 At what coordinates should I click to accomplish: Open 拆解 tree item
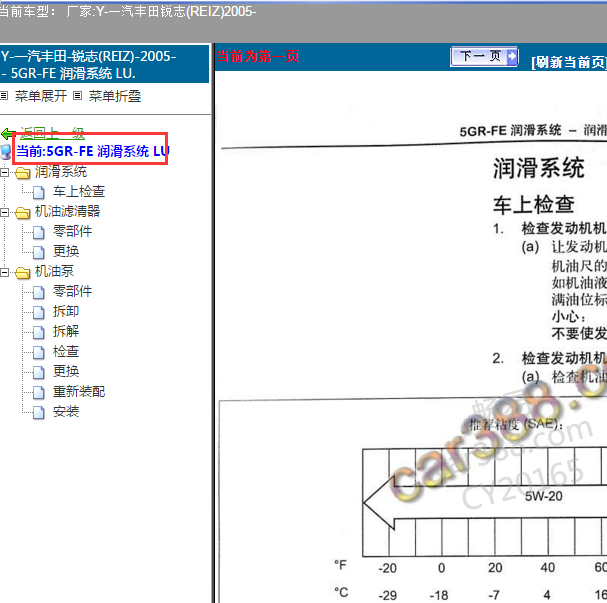click(66, 331)
